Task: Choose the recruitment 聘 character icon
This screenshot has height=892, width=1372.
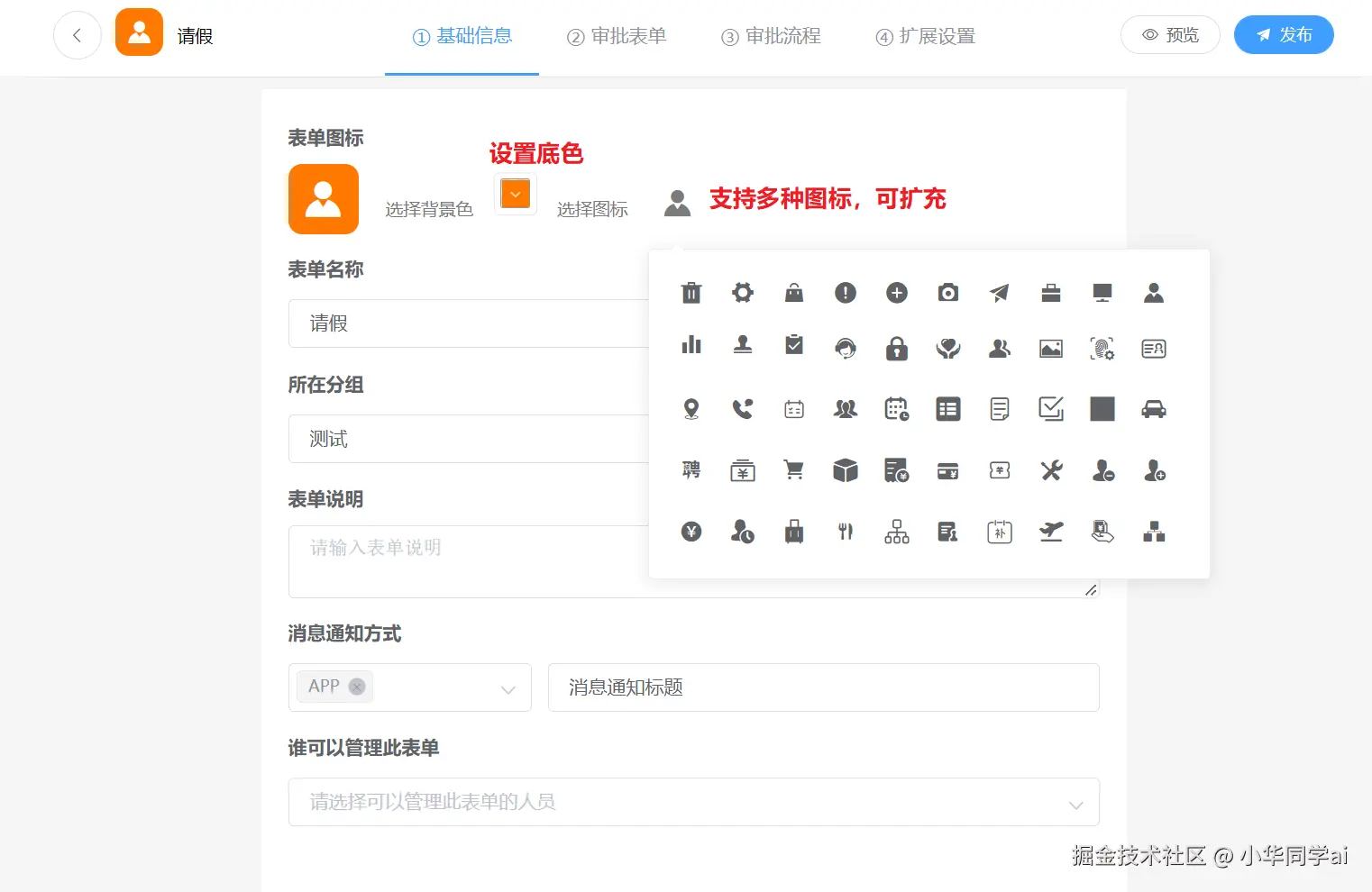Action: pyautogui.click(x=691, y=470)
